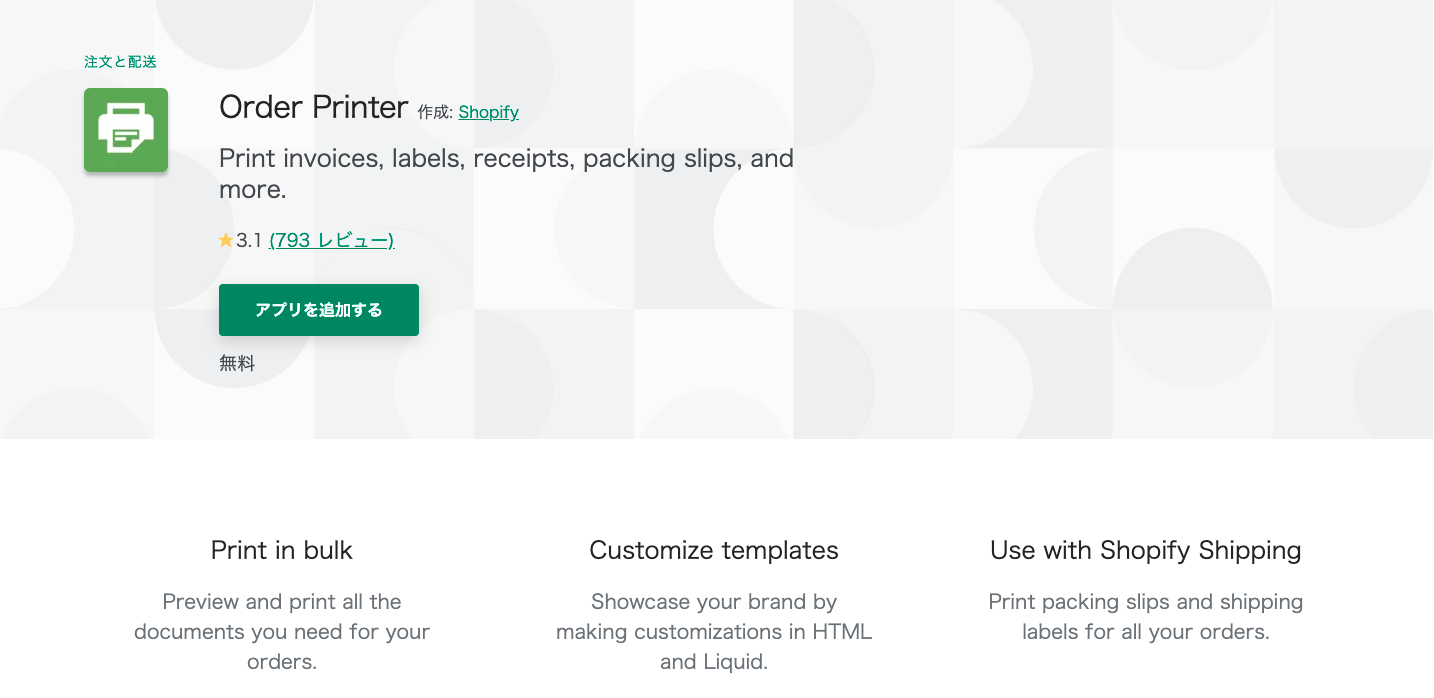Click the 無料 price label
Image resolution: width=1434 pixels, height=698 pixels.
237,364
